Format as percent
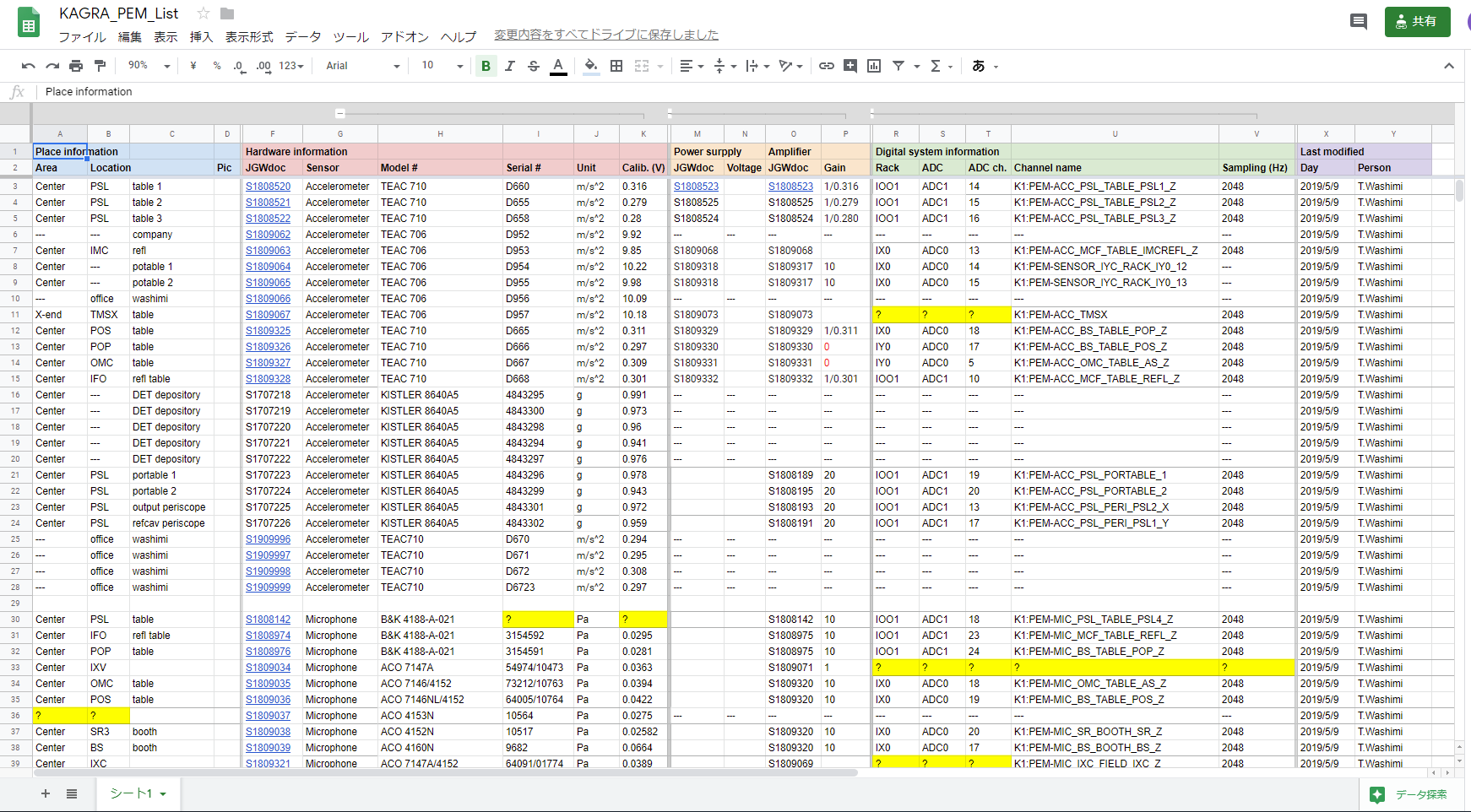Screen dimensions: 1471x812 (x=217, y=66)
